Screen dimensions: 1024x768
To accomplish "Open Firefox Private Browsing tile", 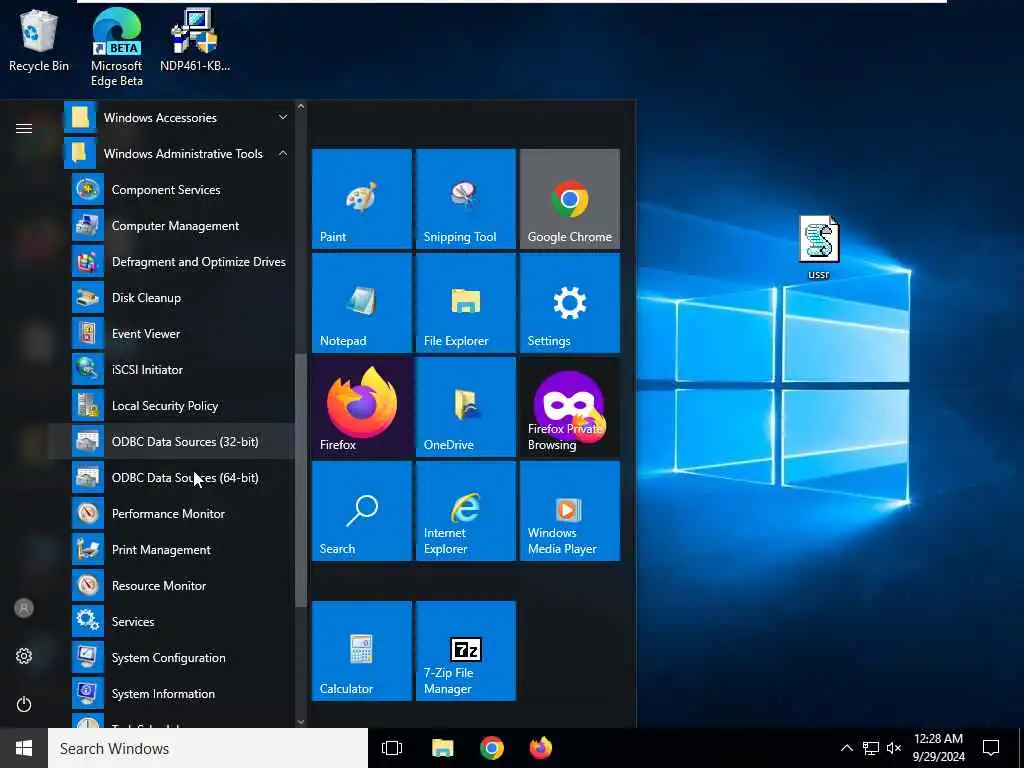I will (x=569, y=406).
